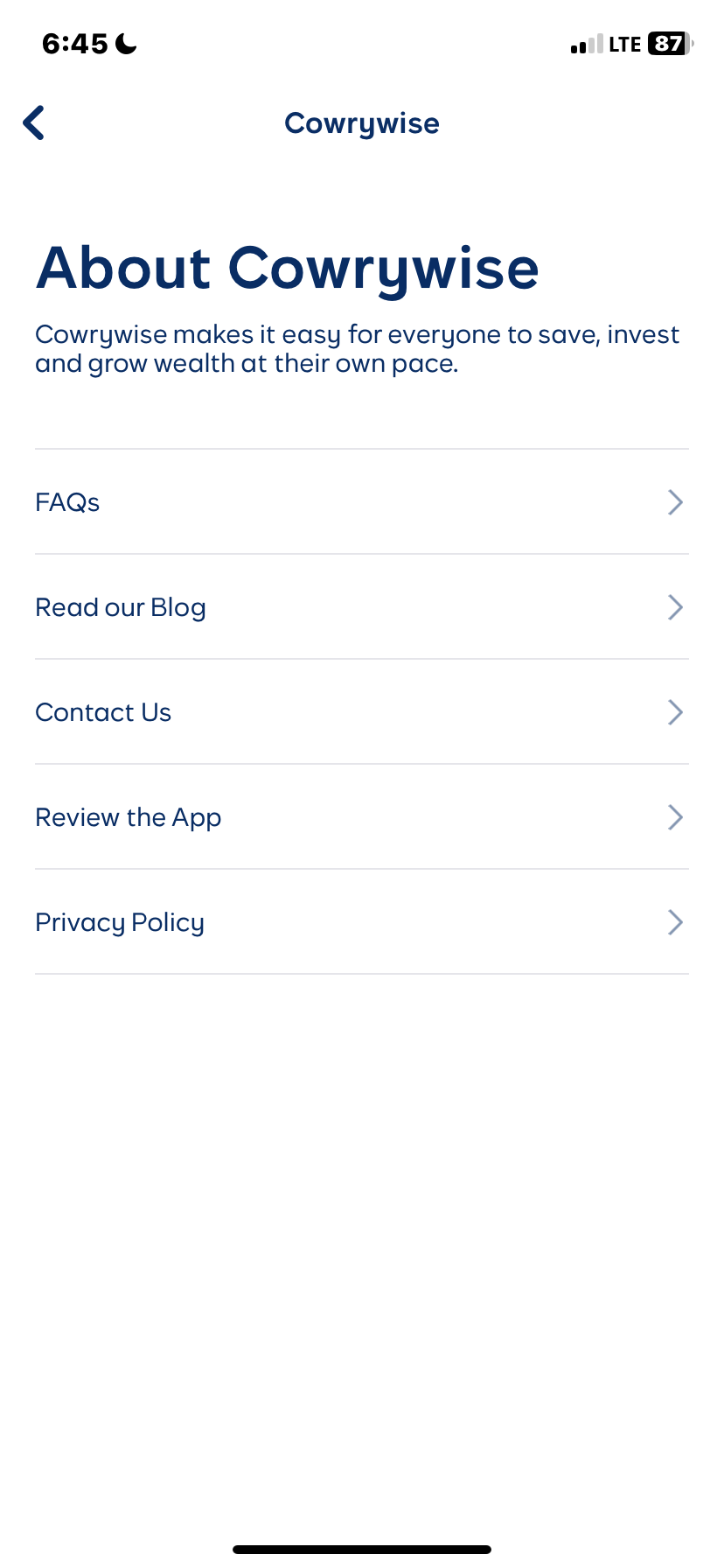
Task: Tap the Cowrywise description paragraph
Action: pos(357,349)
